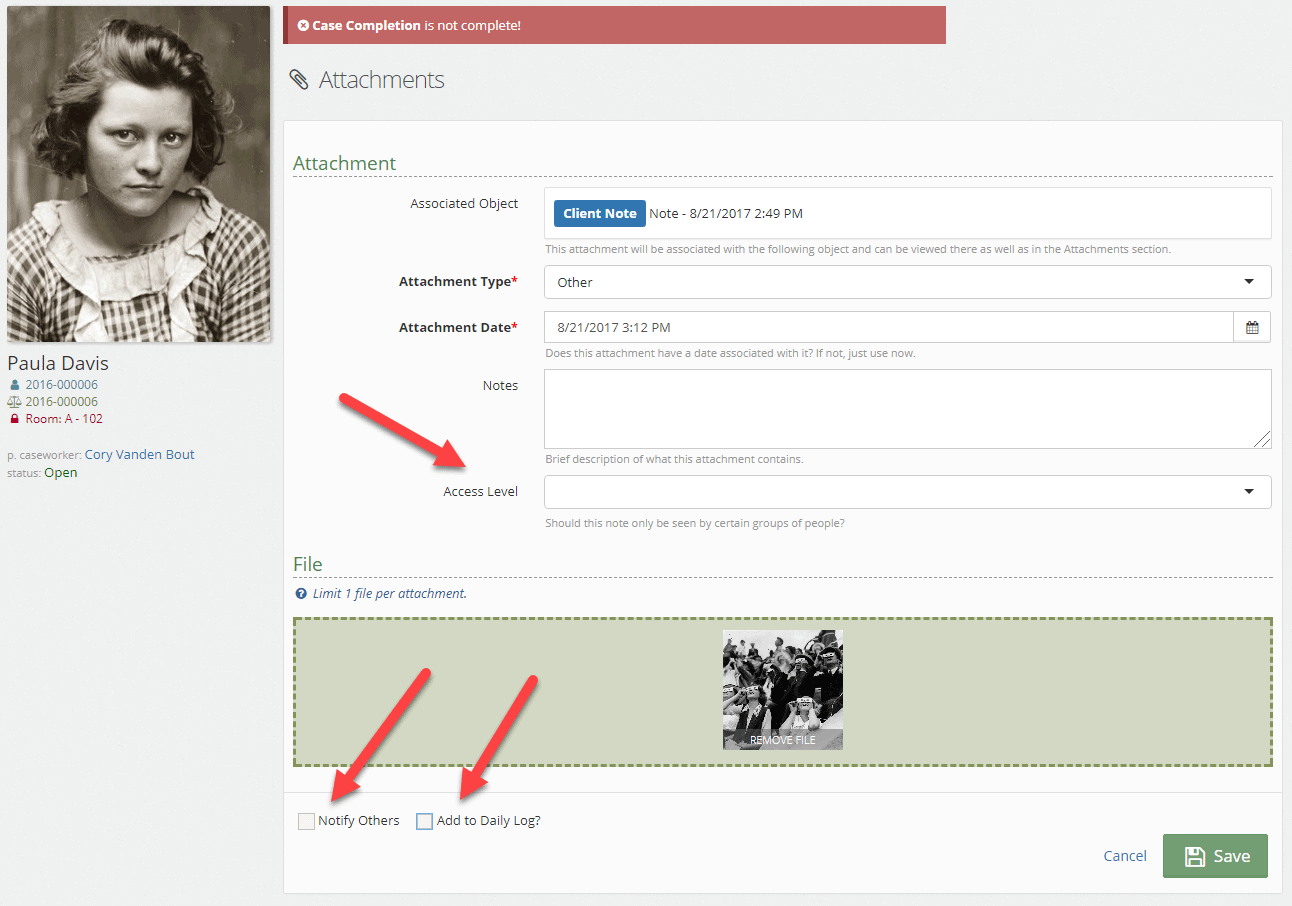The height and width of the screenshot is (906, 1292).
Task: Click the Paula Davis name text
Action: pyautogui.click(x=58, y=363)
